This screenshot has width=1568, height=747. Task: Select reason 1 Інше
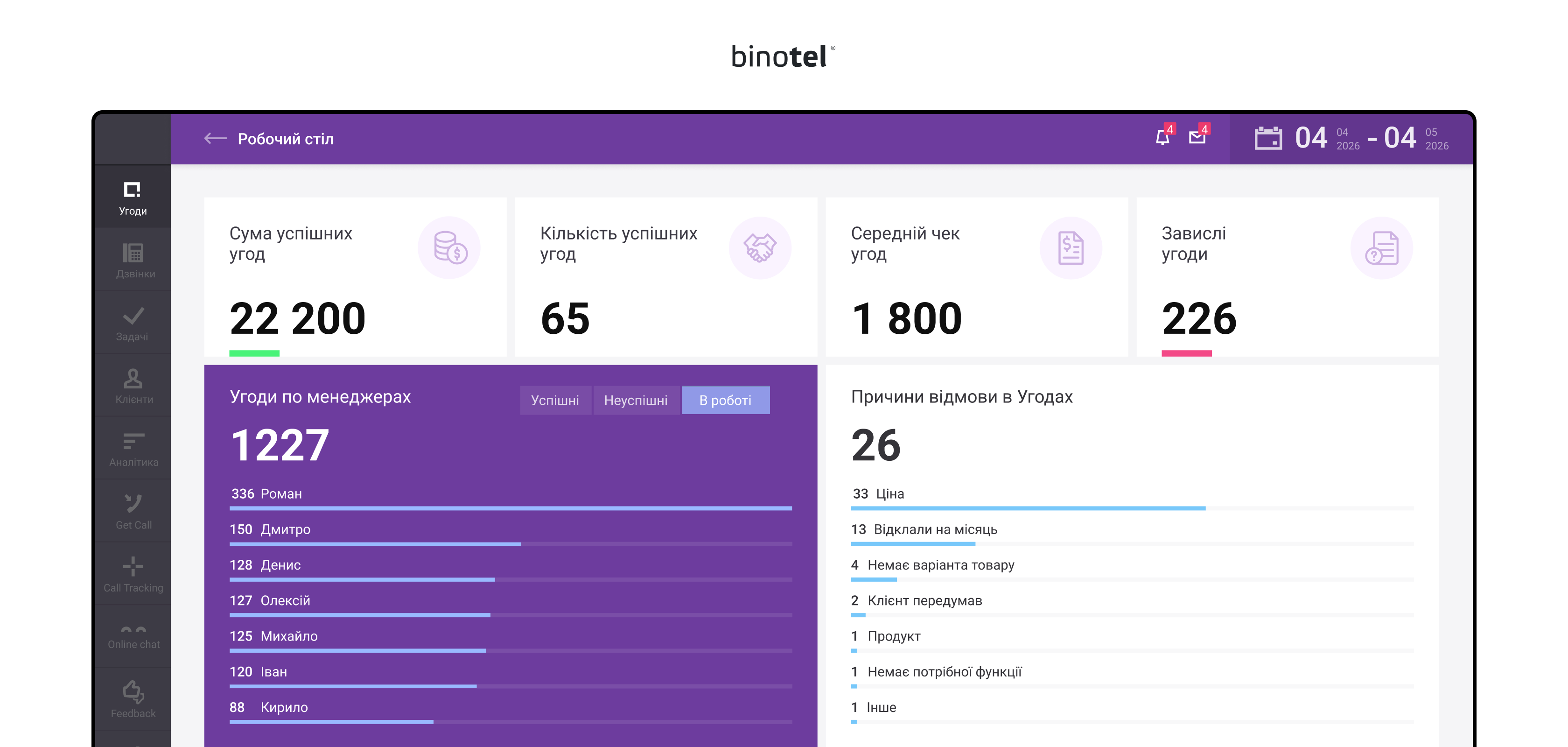pos(1132,712)
